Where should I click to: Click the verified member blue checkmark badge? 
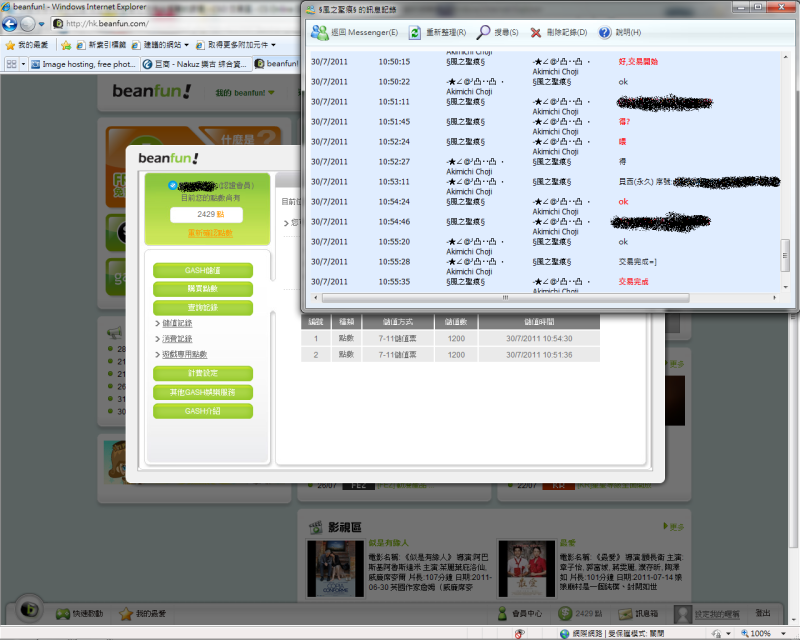pos(172,185)
